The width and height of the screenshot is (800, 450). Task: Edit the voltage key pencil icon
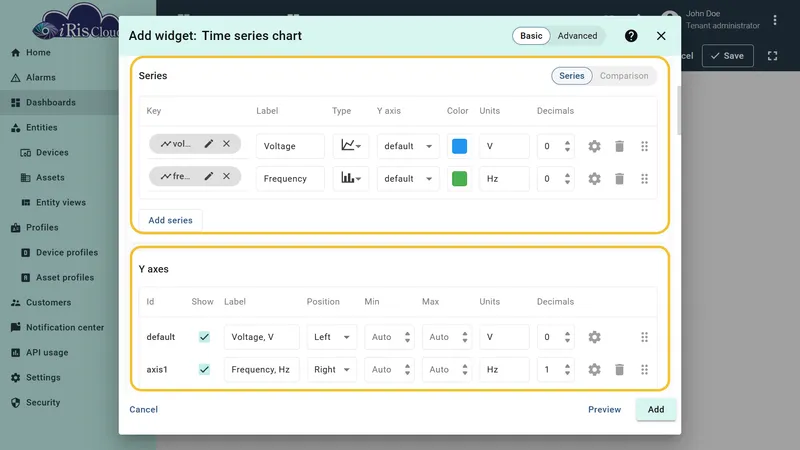click(x=209, y=144)
